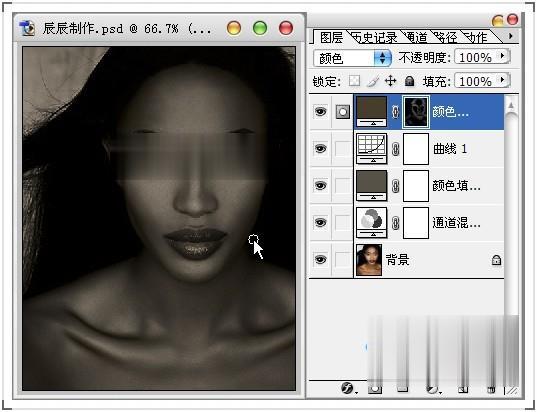
Task: Click the mask link icon on 曲线 1
Action: pyautogui.click(x=395, y=149)
